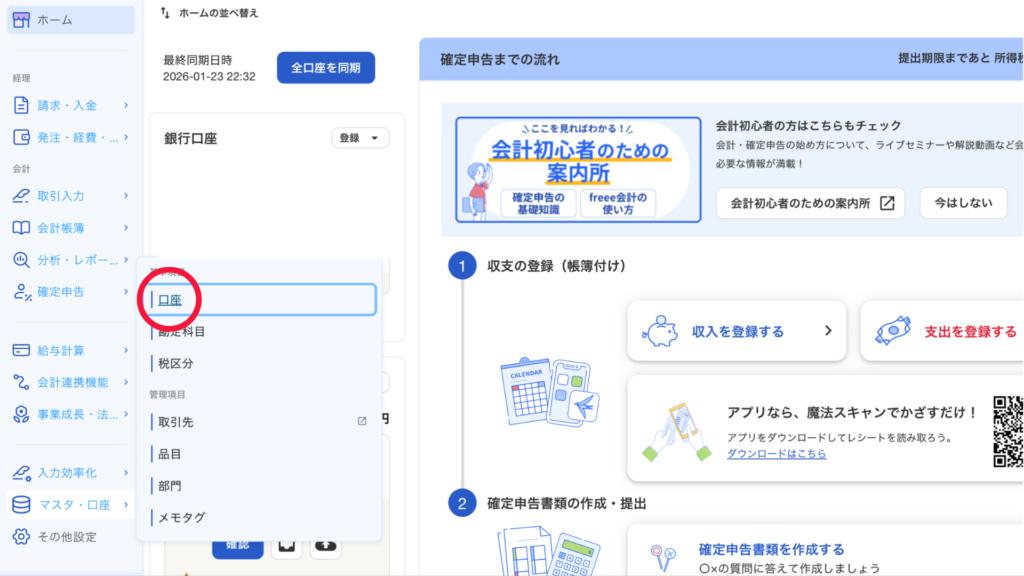Select 税区分 in the flyout menu
1024x576 pixels.
coord(176,363)
